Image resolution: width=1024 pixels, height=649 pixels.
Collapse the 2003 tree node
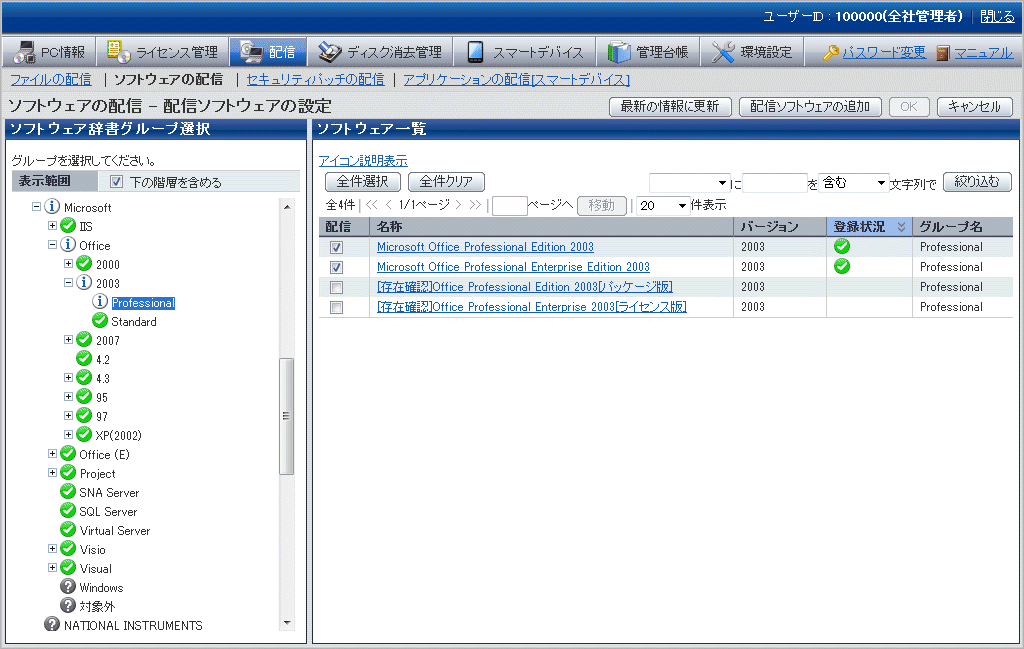coord(69,283)
